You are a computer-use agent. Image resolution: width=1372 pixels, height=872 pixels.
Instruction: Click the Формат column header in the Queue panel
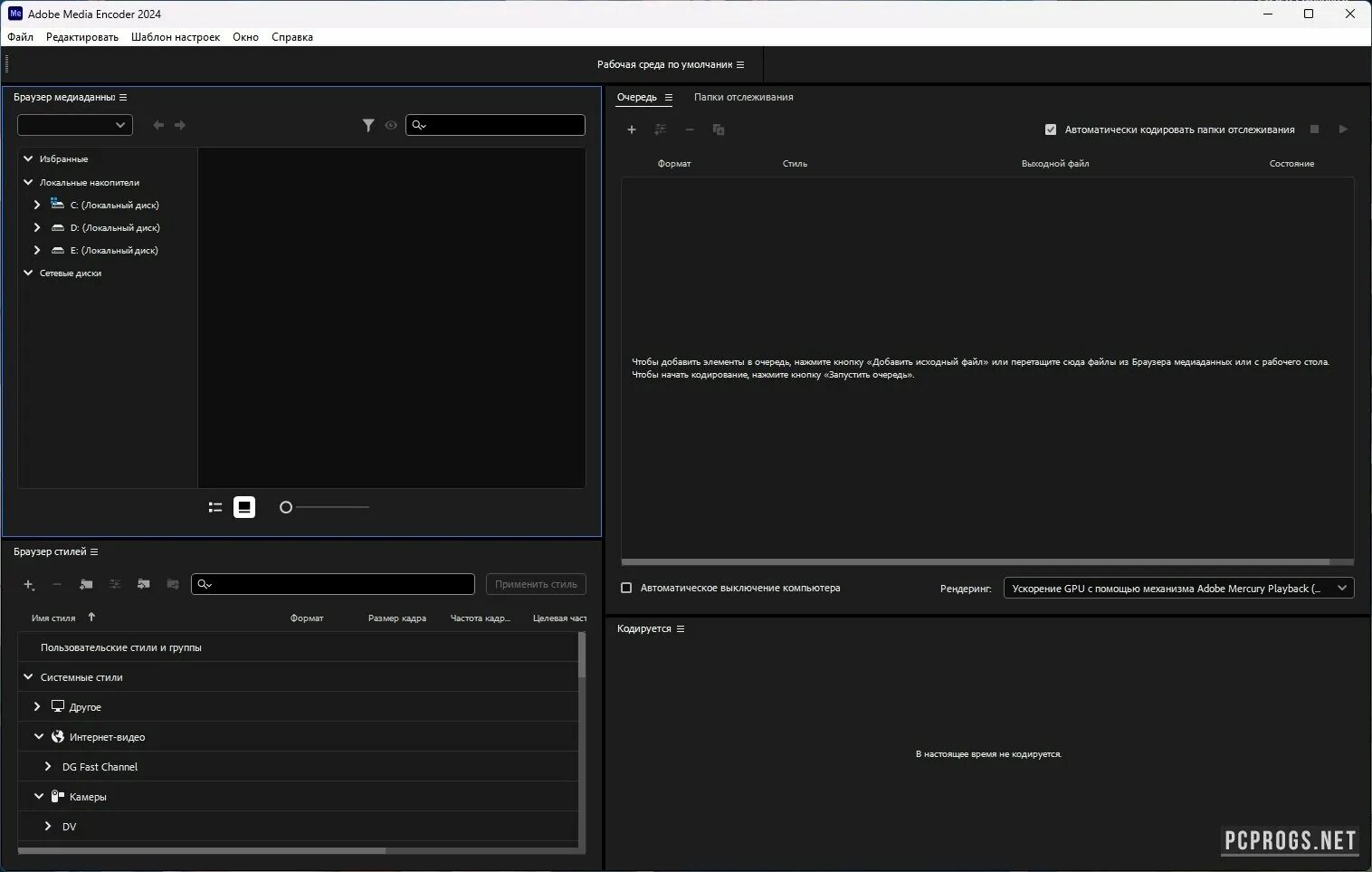click(674, 164)
